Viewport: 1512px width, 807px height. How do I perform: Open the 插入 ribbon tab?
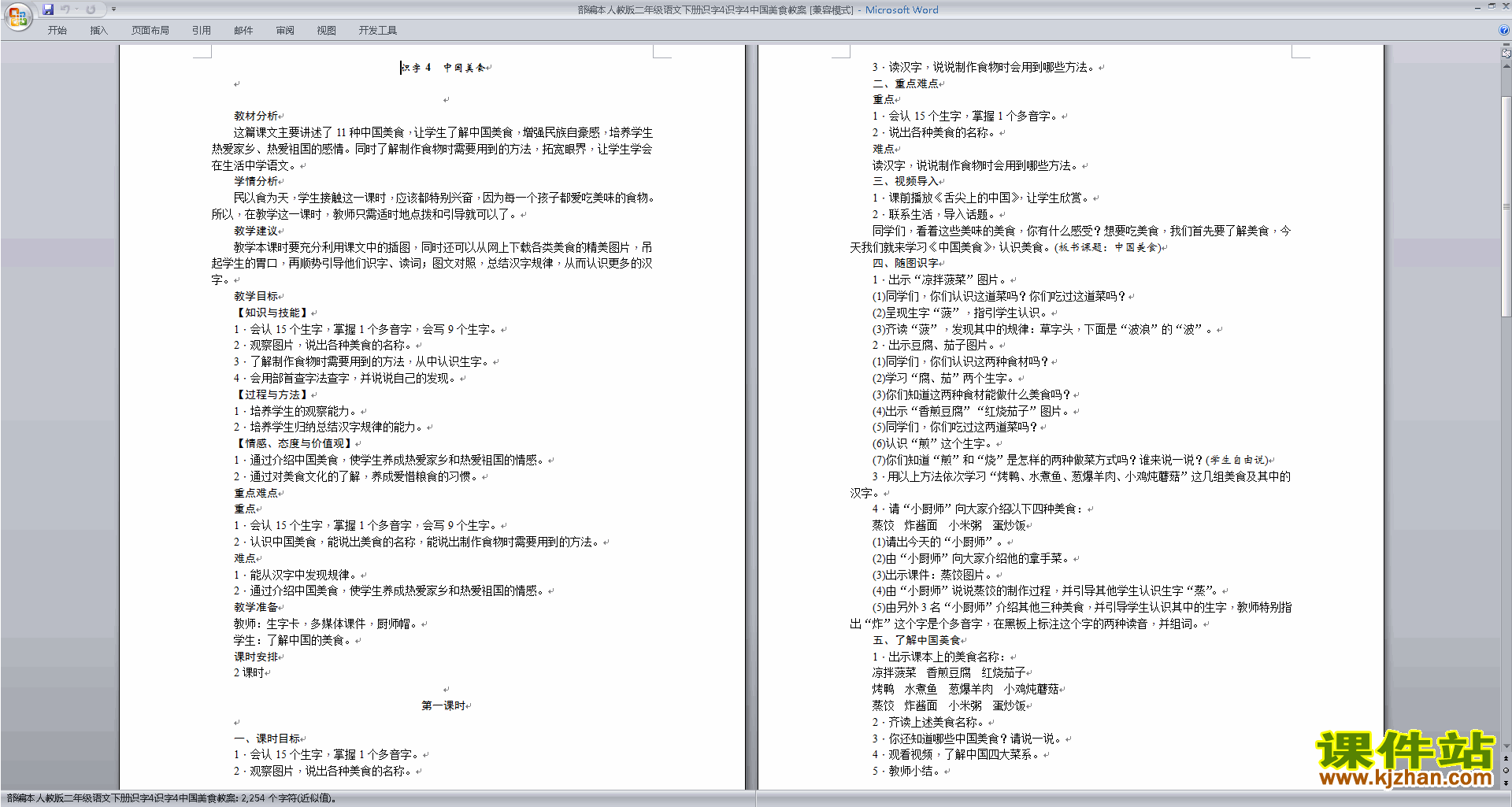[x=98, y=31]
